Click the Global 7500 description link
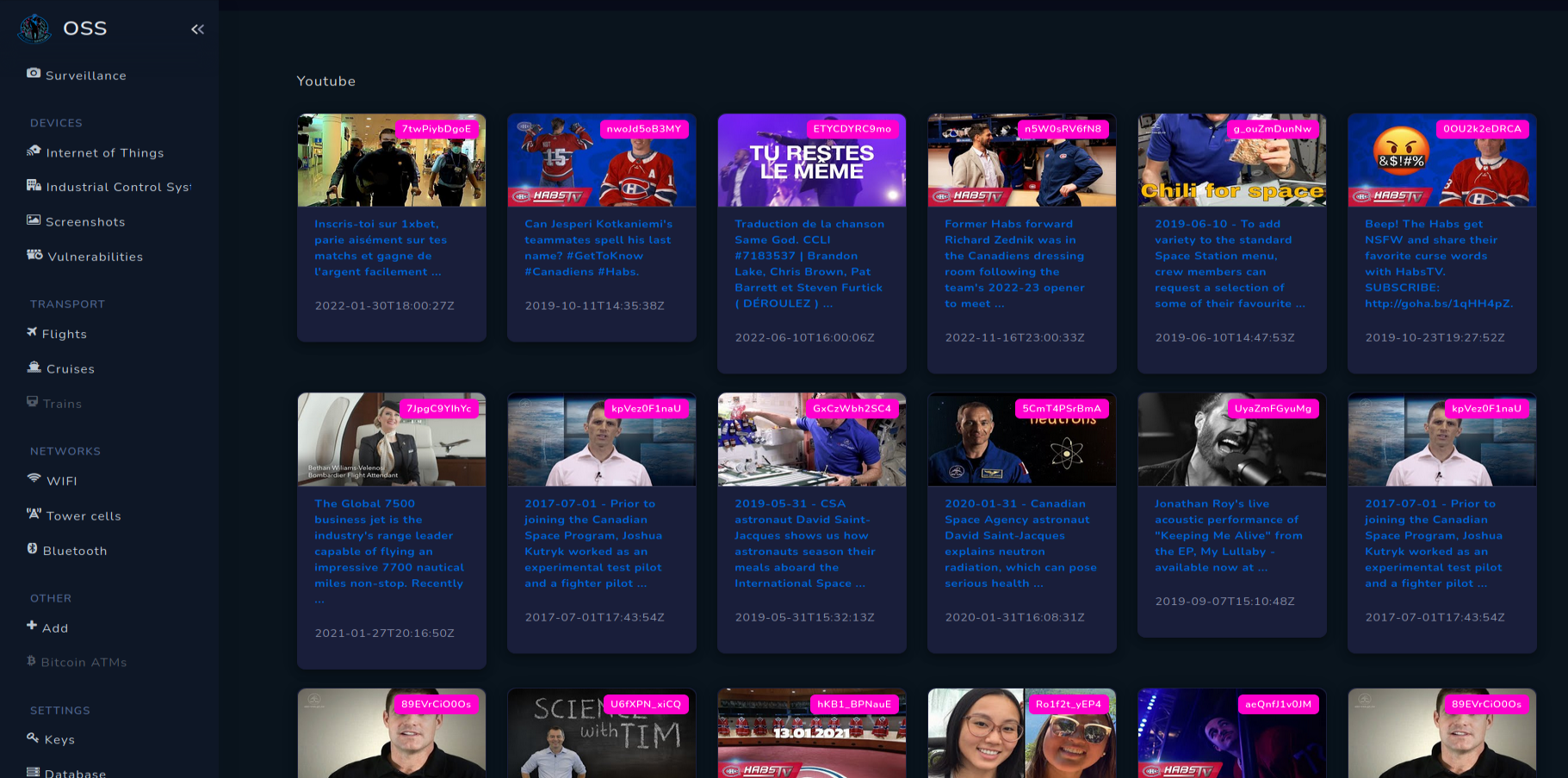Viewport: 1568px width, 778px height. coord(389,551)
